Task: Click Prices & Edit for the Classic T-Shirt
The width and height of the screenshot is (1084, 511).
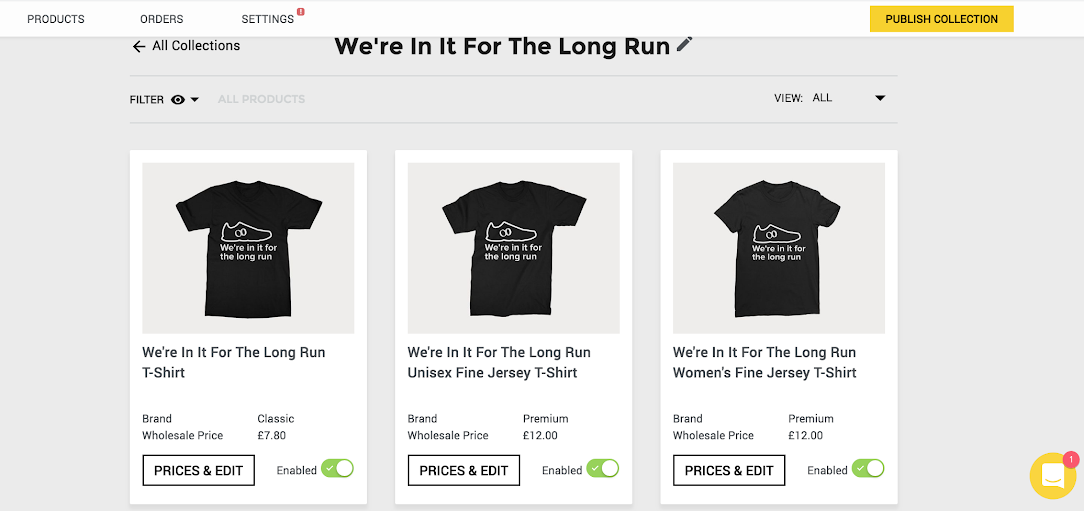Action: click(x=199, y=470)
